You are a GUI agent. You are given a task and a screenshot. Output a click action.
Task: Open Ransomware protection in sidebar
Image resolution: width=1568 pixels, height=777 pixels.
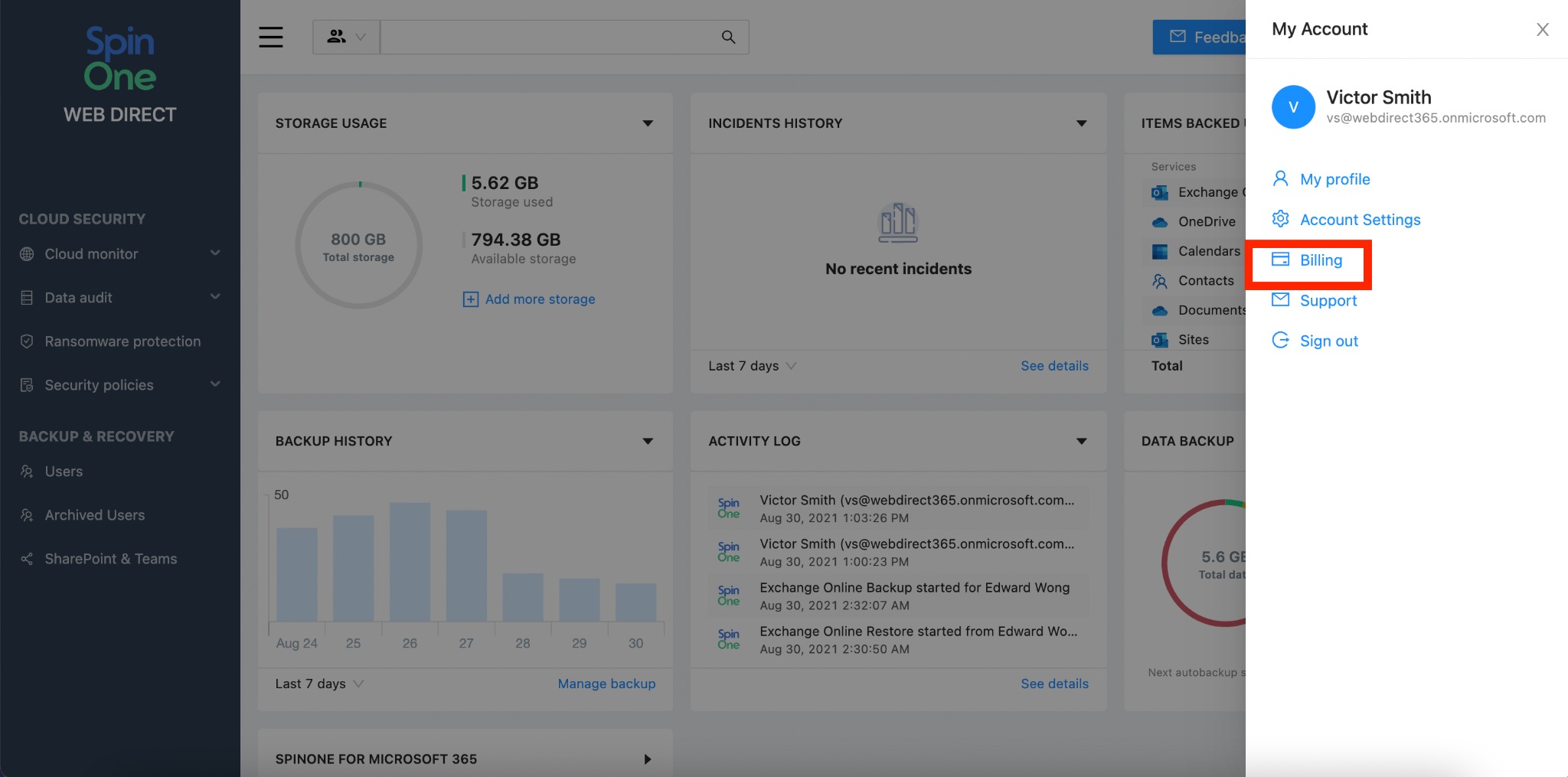click(122, 341)
